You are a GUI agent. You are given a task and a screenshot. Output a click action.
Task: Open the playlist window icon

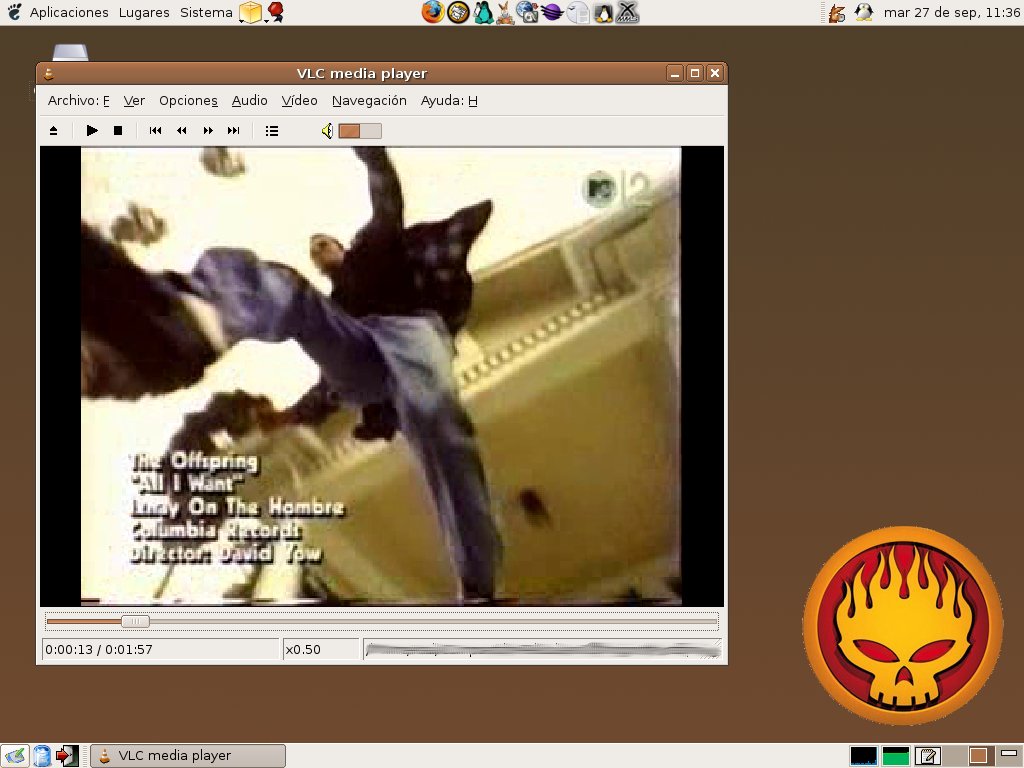(272, 131)
